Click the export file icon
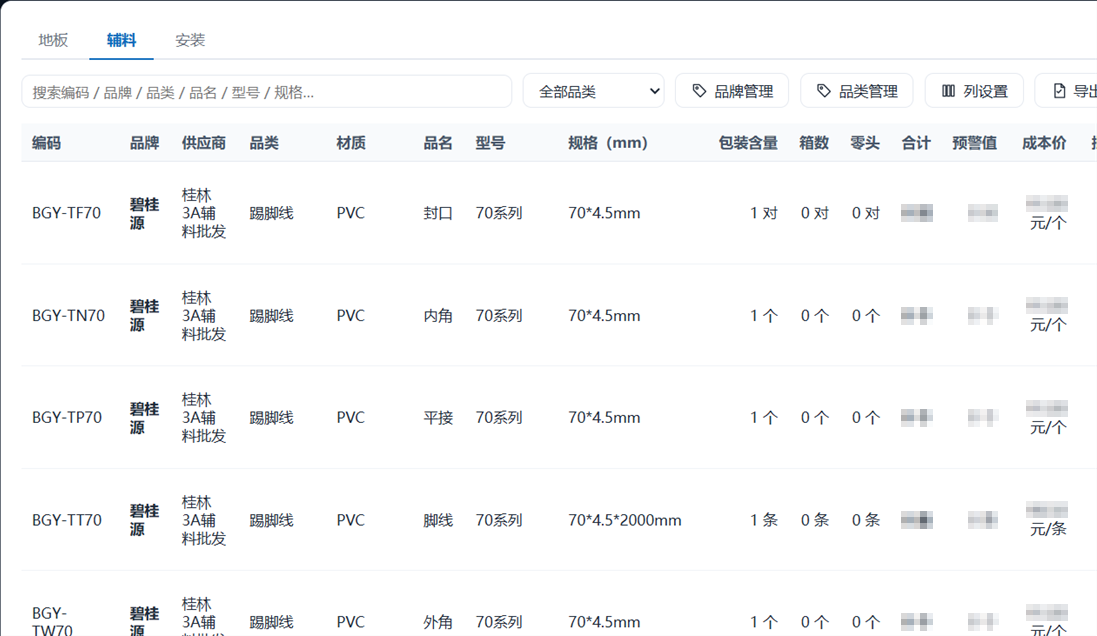 [1059, 91]
